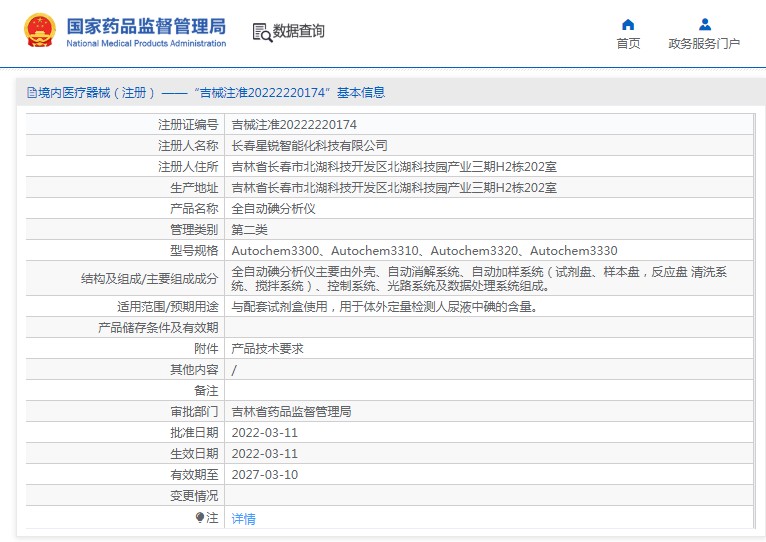Click the slash value in 其他内容
This screenshot has width=766, height=542.
[x=234, y=370]
